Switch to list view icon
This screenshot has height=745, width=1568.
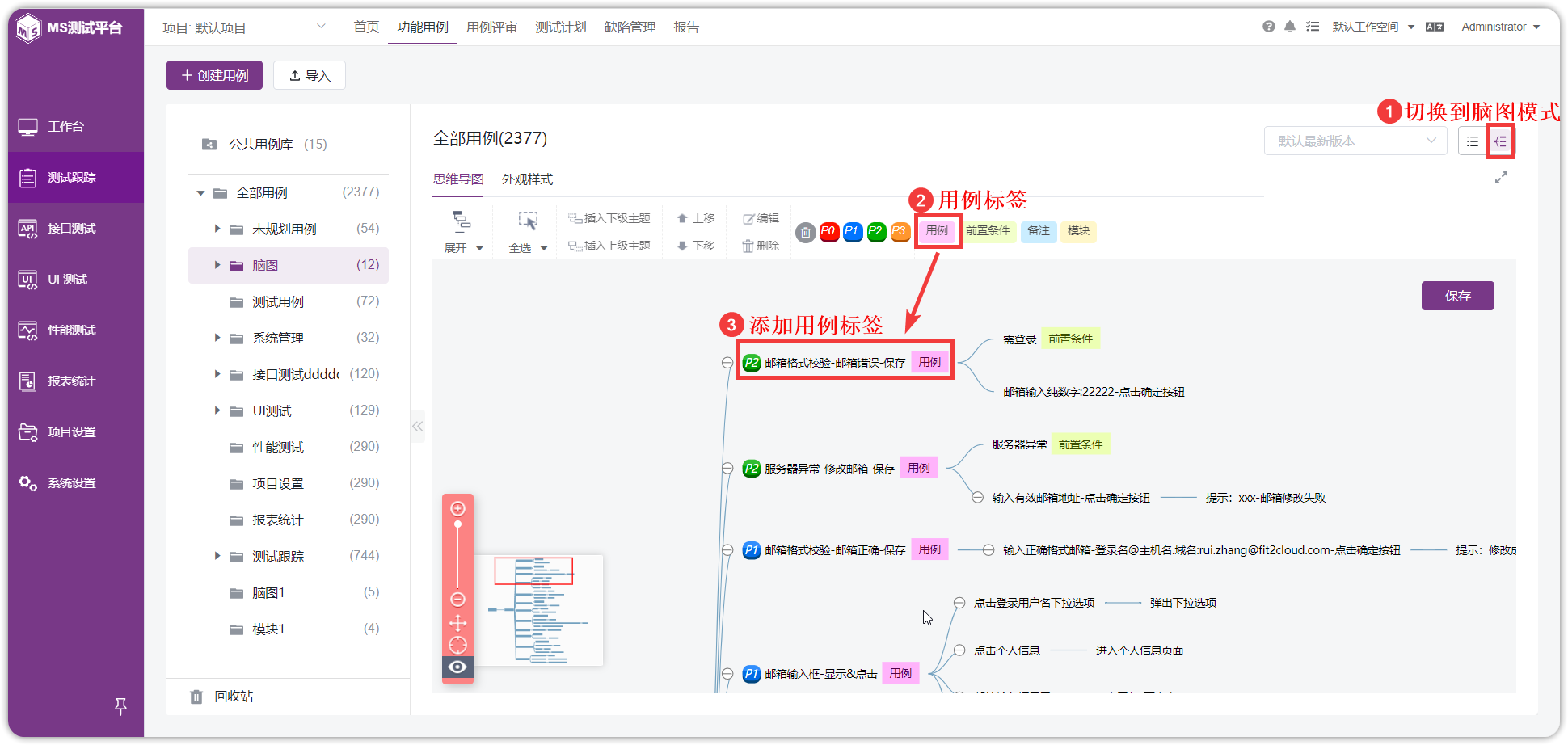point(1473,141)
